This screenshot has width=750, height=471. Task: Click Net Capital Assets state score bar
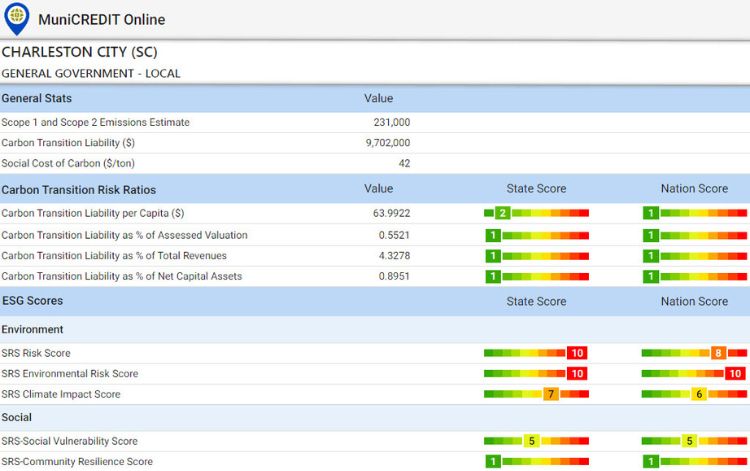(x=536, y=276)
